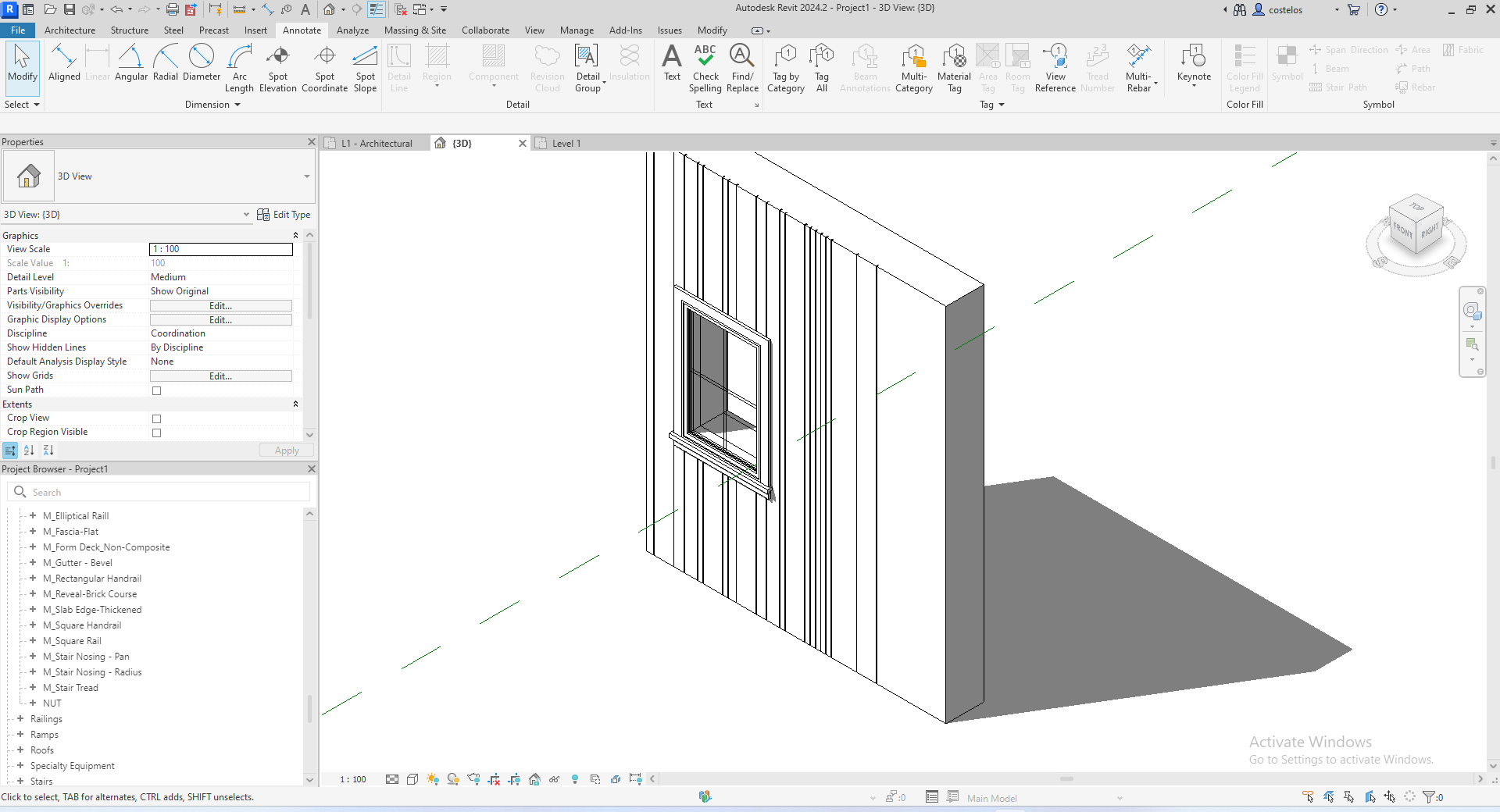The height and width of the screenshot is (812, 1500).
Task: Expand the Roofs category
Action: (x=20, y=750)
